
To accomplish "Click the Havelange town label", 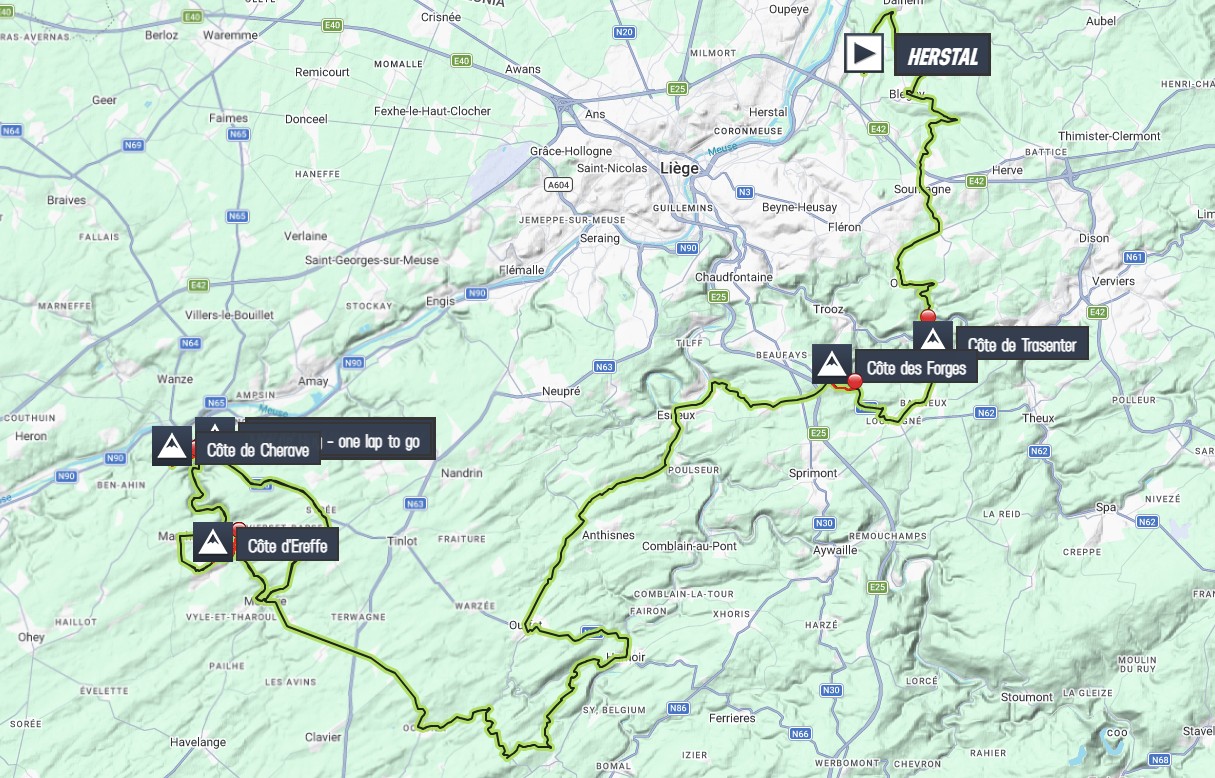I will [x=198, y=742].
